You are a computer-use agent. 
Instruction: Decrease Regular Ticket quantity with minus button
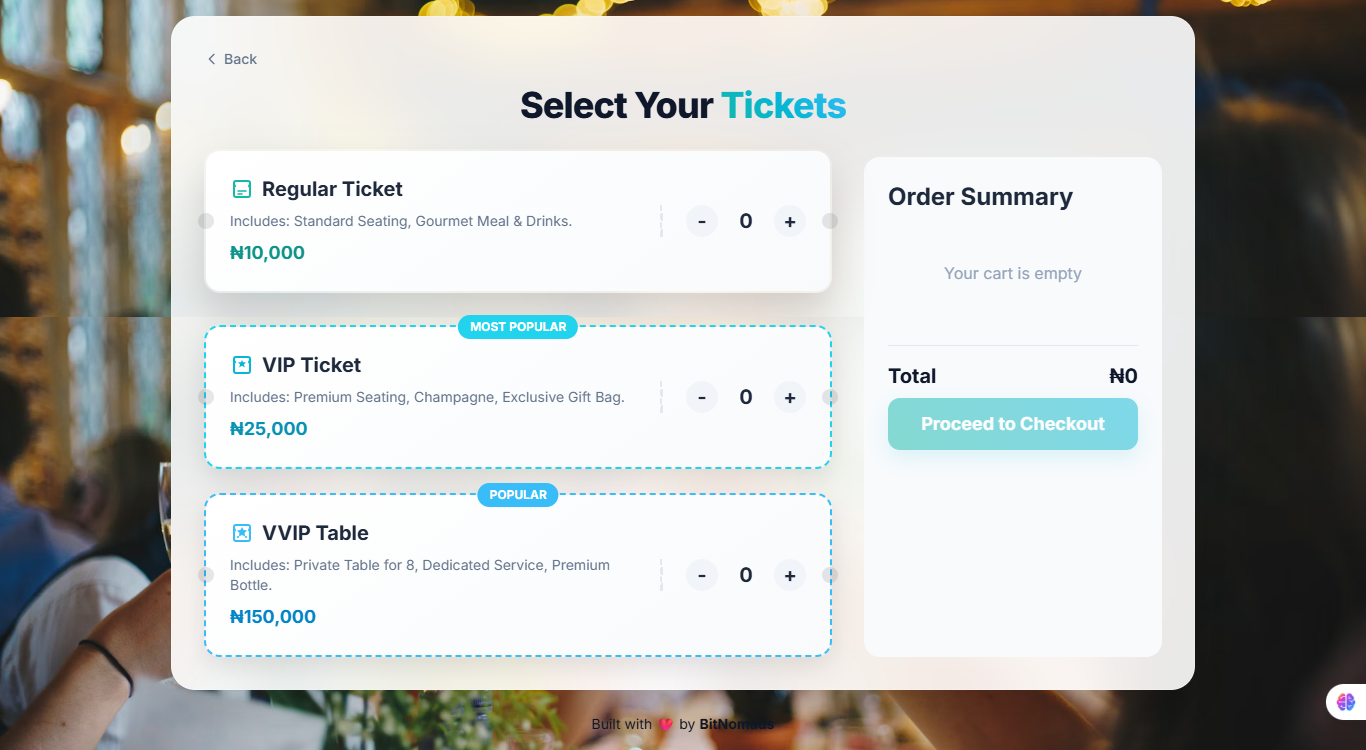701,221
